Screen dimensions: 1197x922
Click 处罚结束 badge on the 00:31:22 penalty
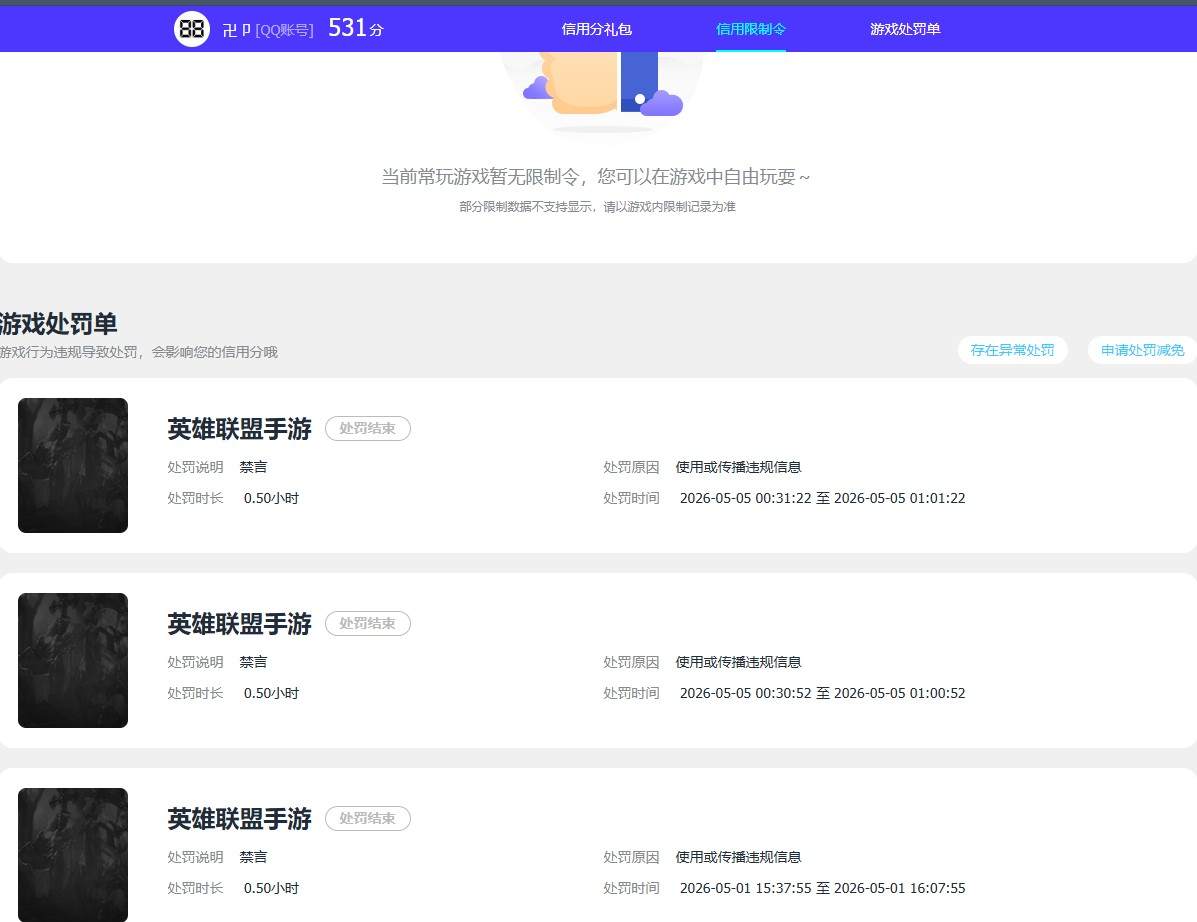pyautogui.click(x=368, y=428)
